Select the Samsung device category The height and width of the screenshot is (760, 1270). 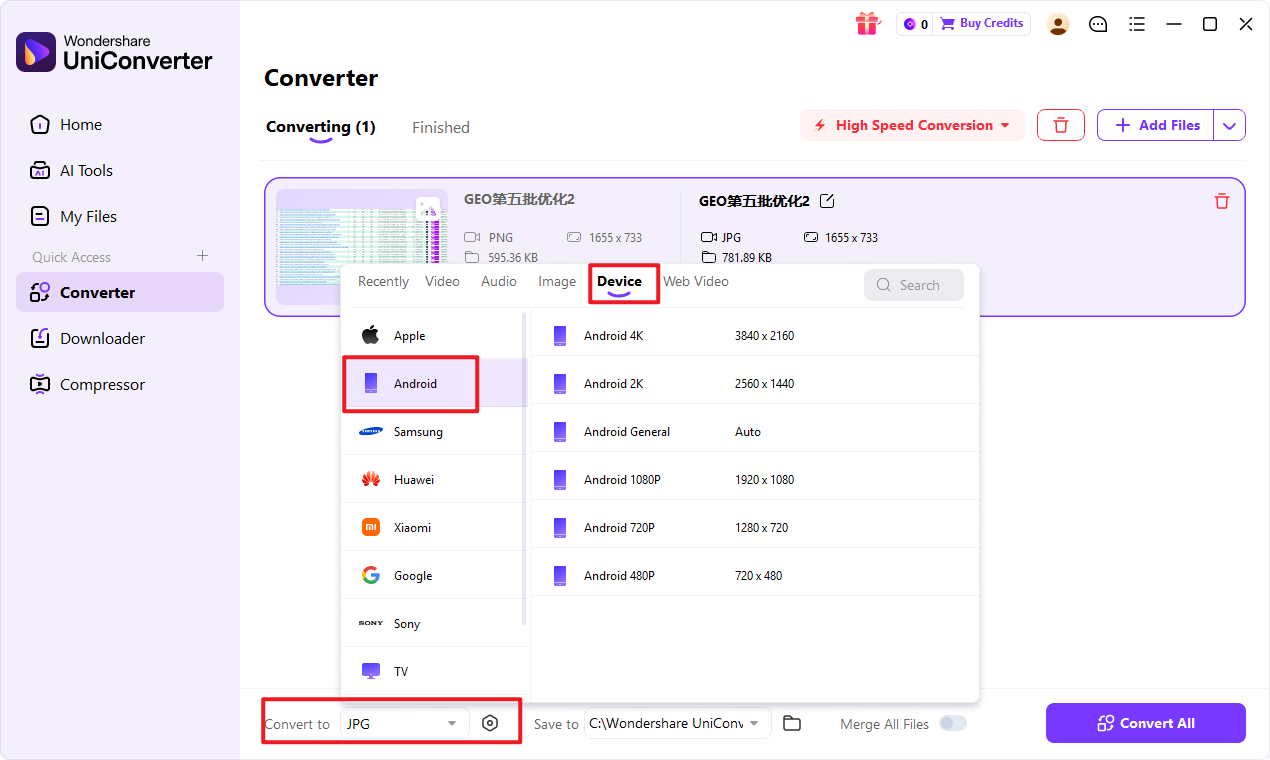point(435,432)
